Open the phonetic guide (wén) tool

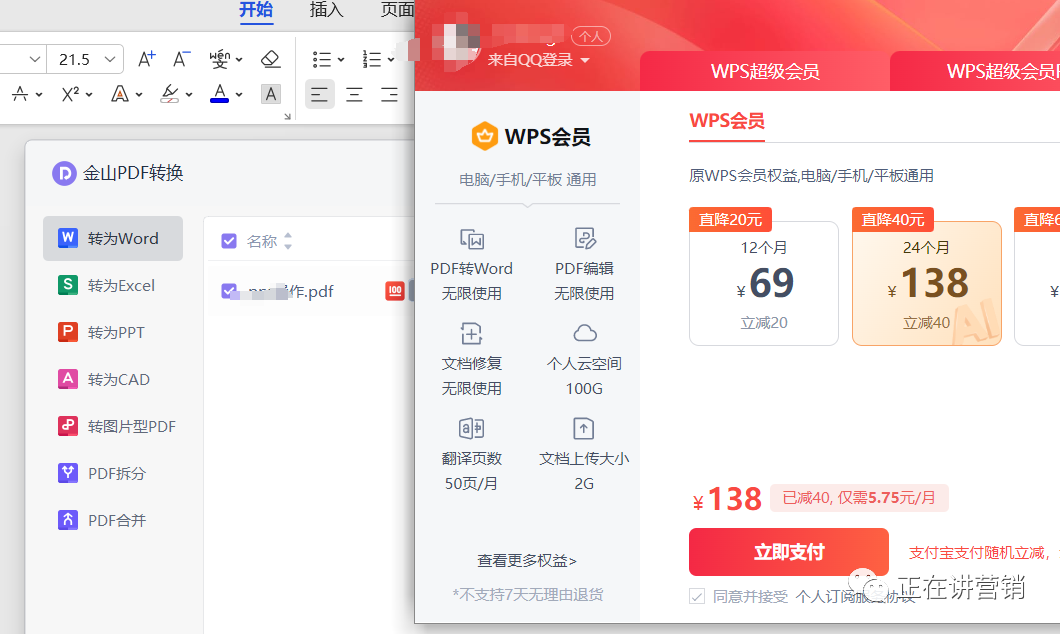pyautogui.click(x=219, y=59)
